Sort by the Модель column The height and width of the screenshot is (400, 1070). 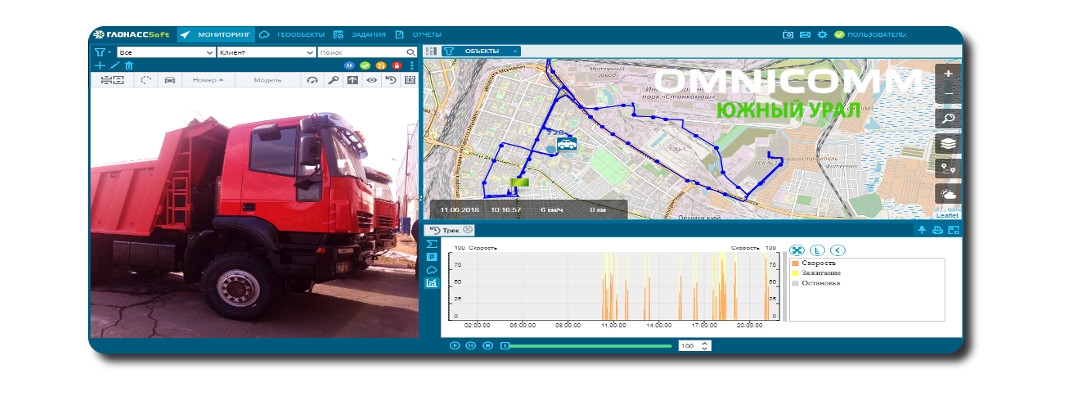coord(268,80)
